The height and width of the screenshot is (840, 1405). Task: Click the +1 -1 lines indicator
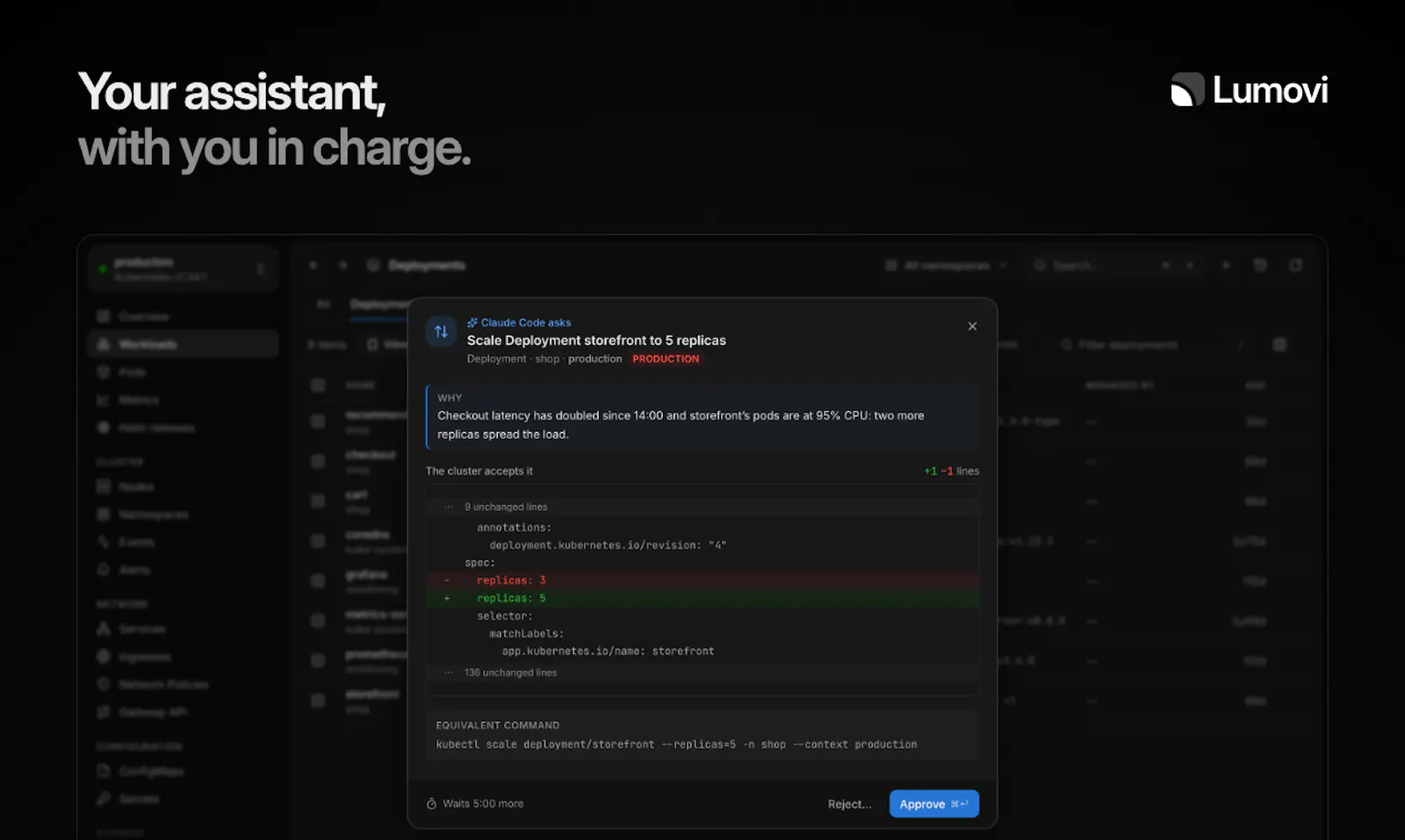[951, 471]
